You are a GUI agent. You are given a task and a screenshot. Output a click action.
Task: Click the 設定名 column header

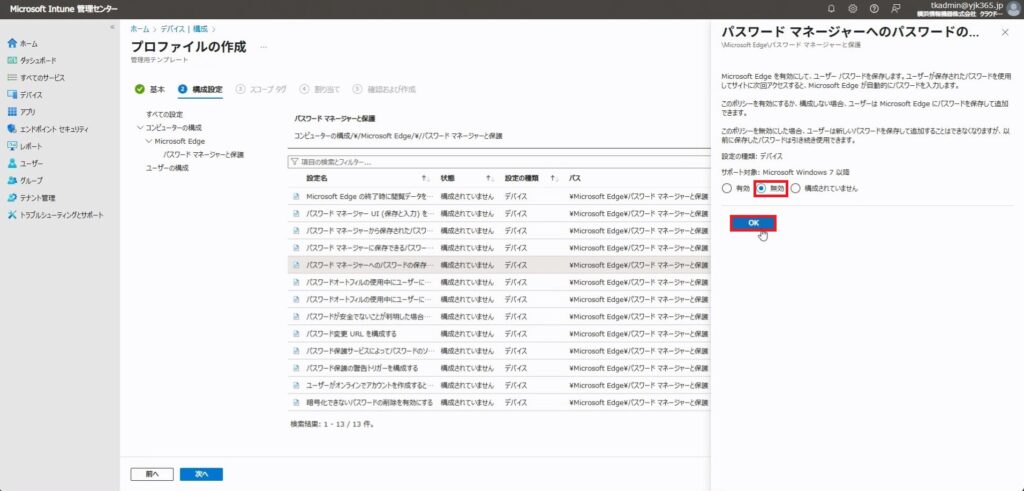(x=317, y=178)
